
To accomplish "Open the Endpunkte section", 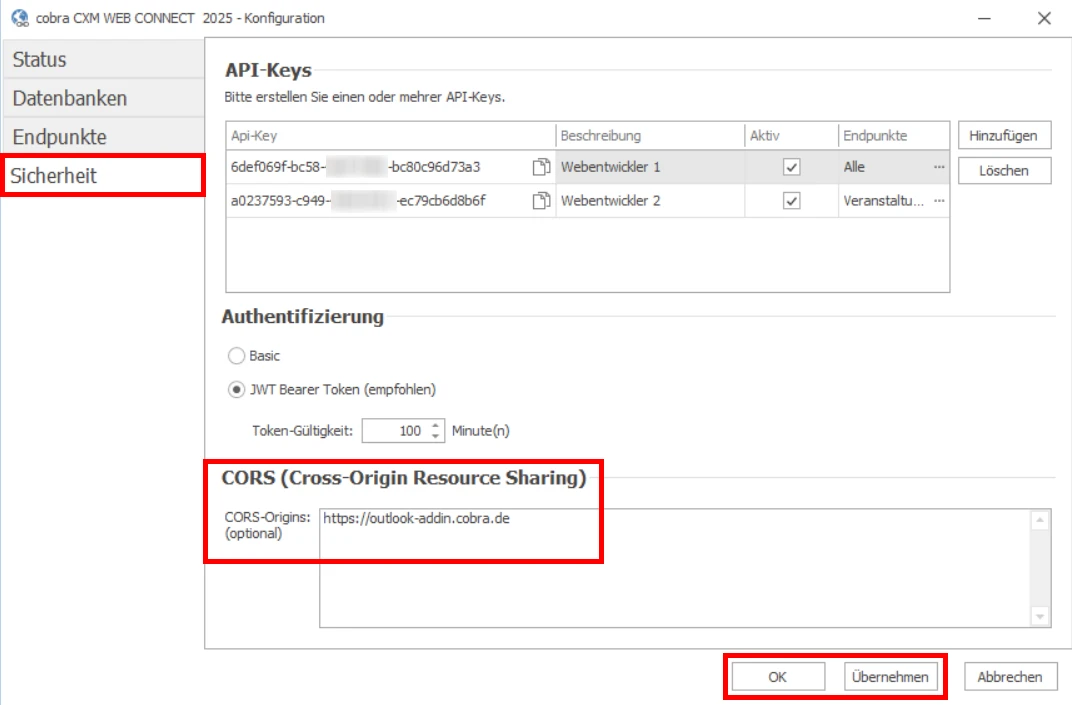I will pos(103,137).
